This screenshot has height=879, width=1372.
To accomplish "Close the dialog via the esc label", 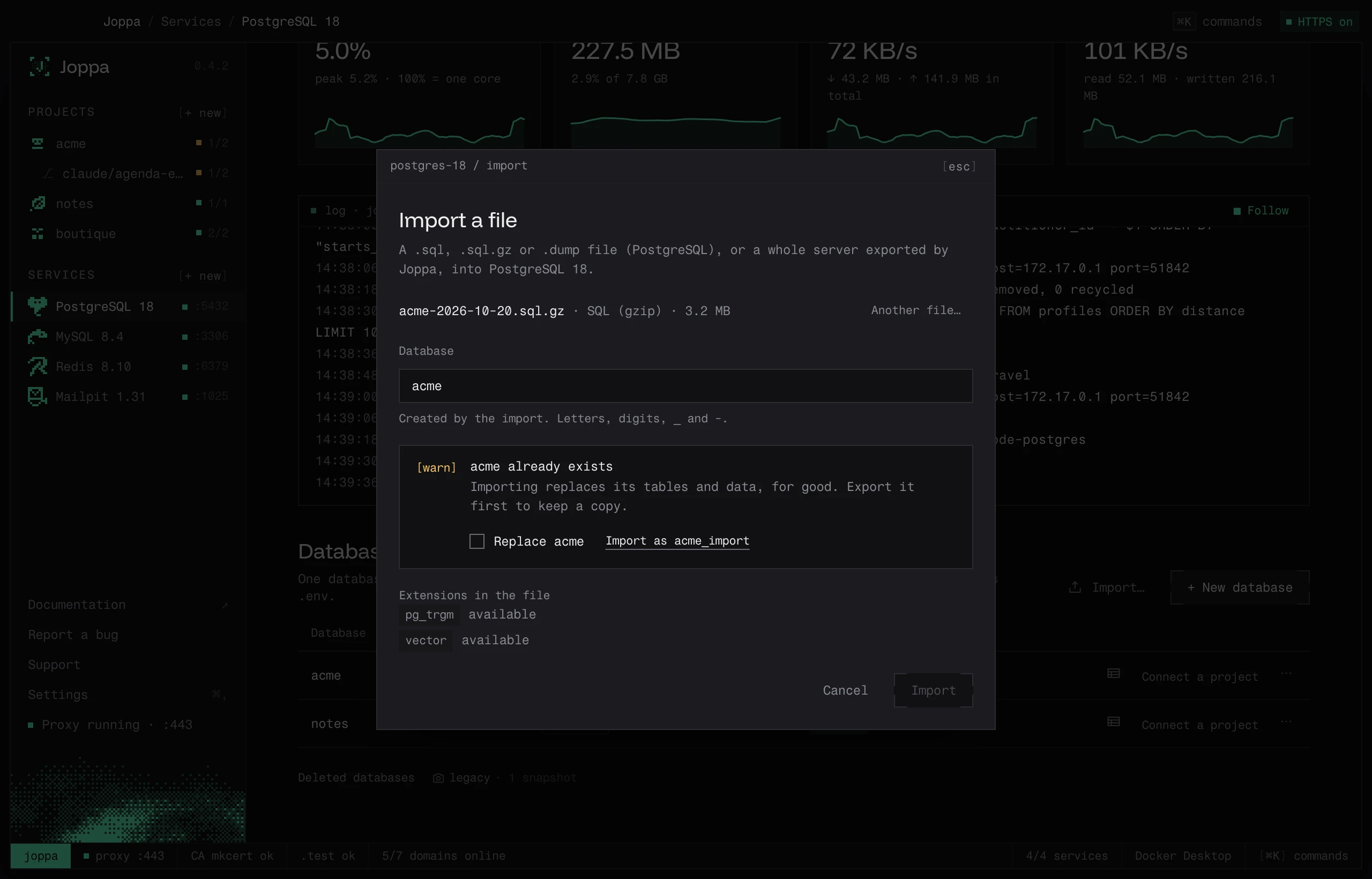I will [x=959, y=166].
